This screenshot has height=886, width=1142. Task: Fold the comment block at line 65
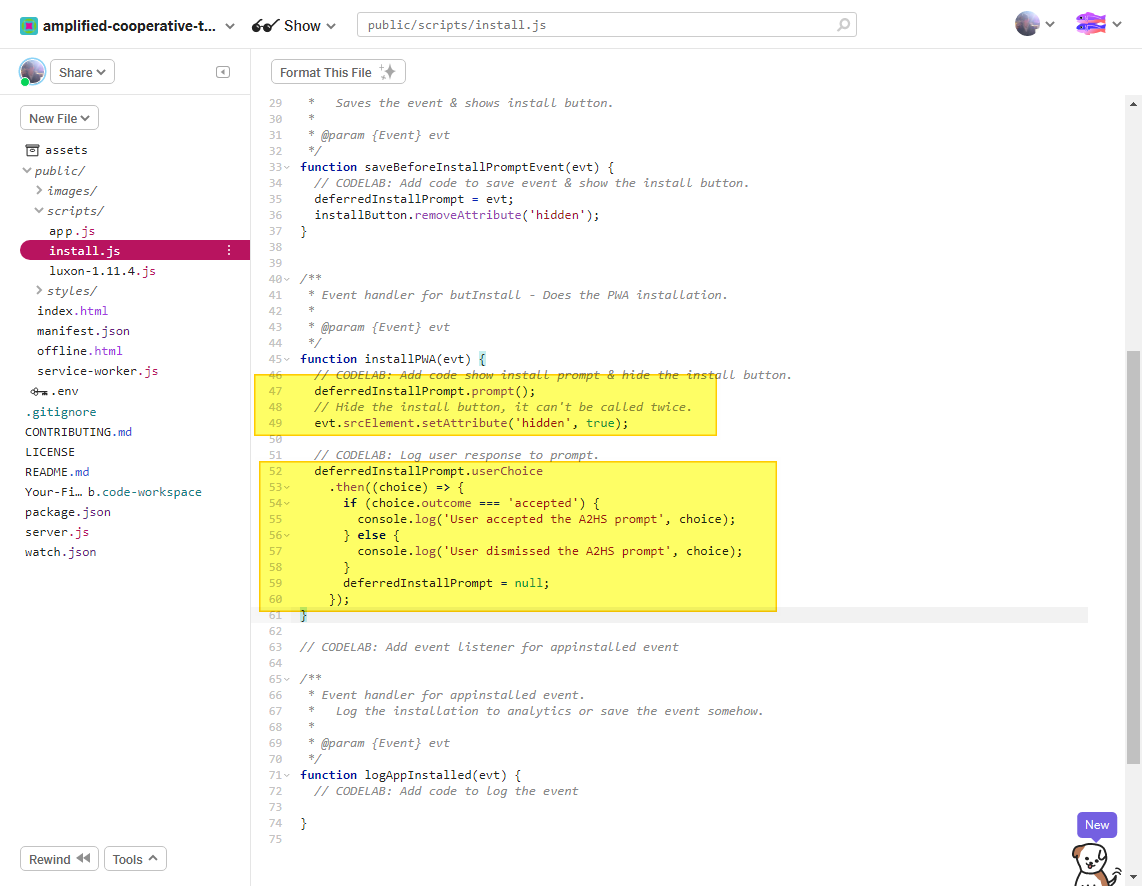tap(288, 679)
